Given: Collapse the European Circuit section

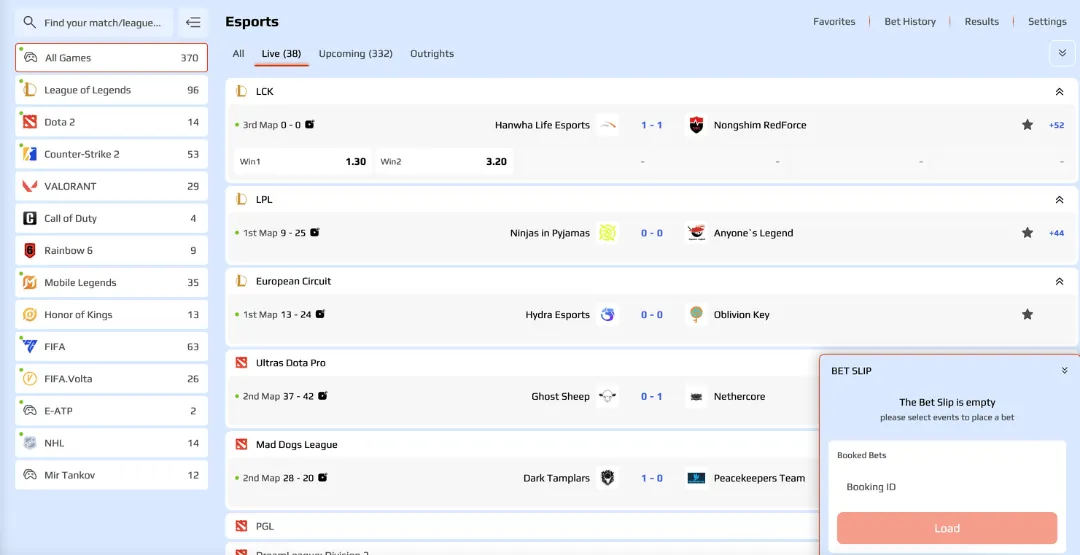Looking at the screenshot, I should 1059,282.
